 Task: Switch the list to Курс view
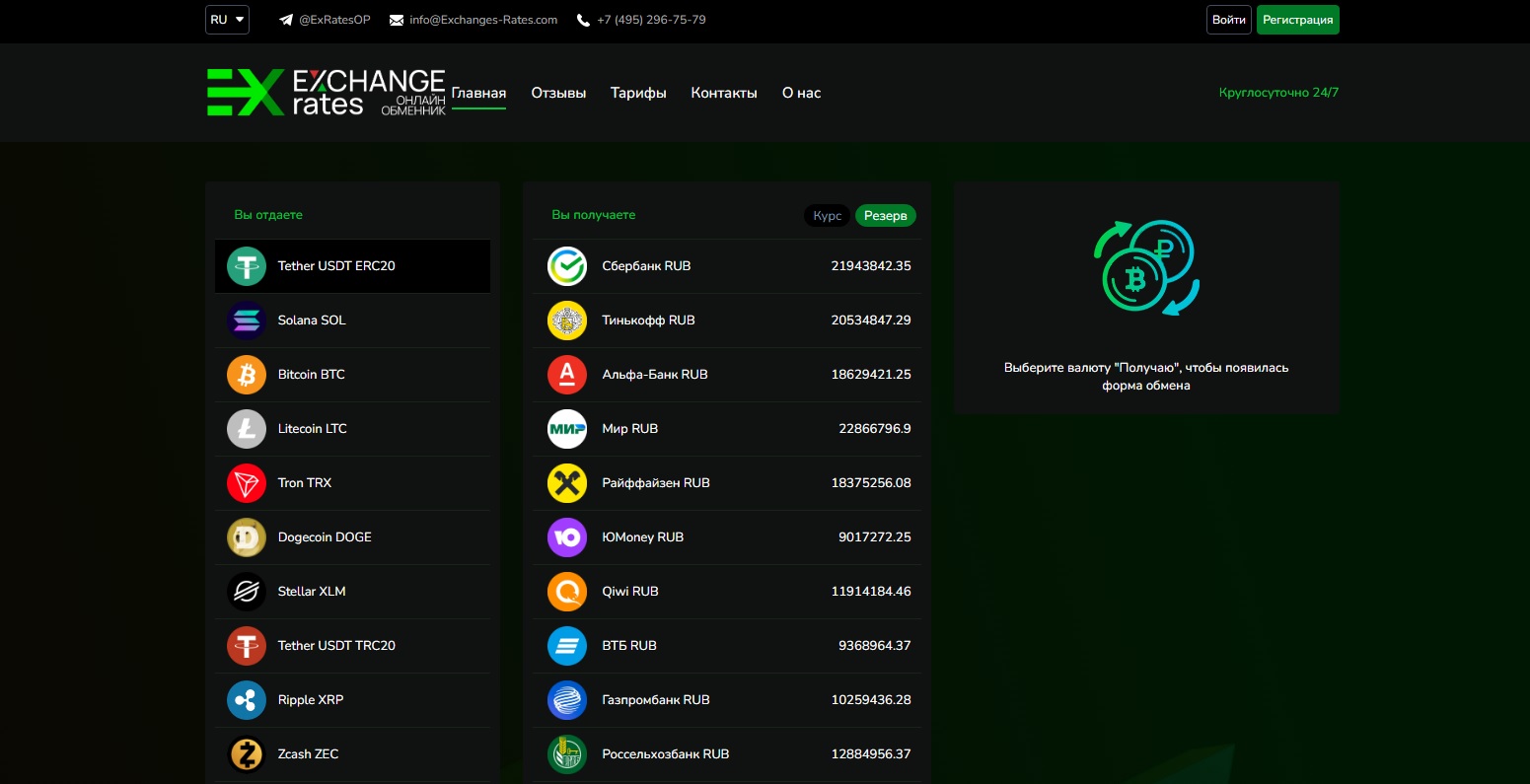(x=828, y=216)
